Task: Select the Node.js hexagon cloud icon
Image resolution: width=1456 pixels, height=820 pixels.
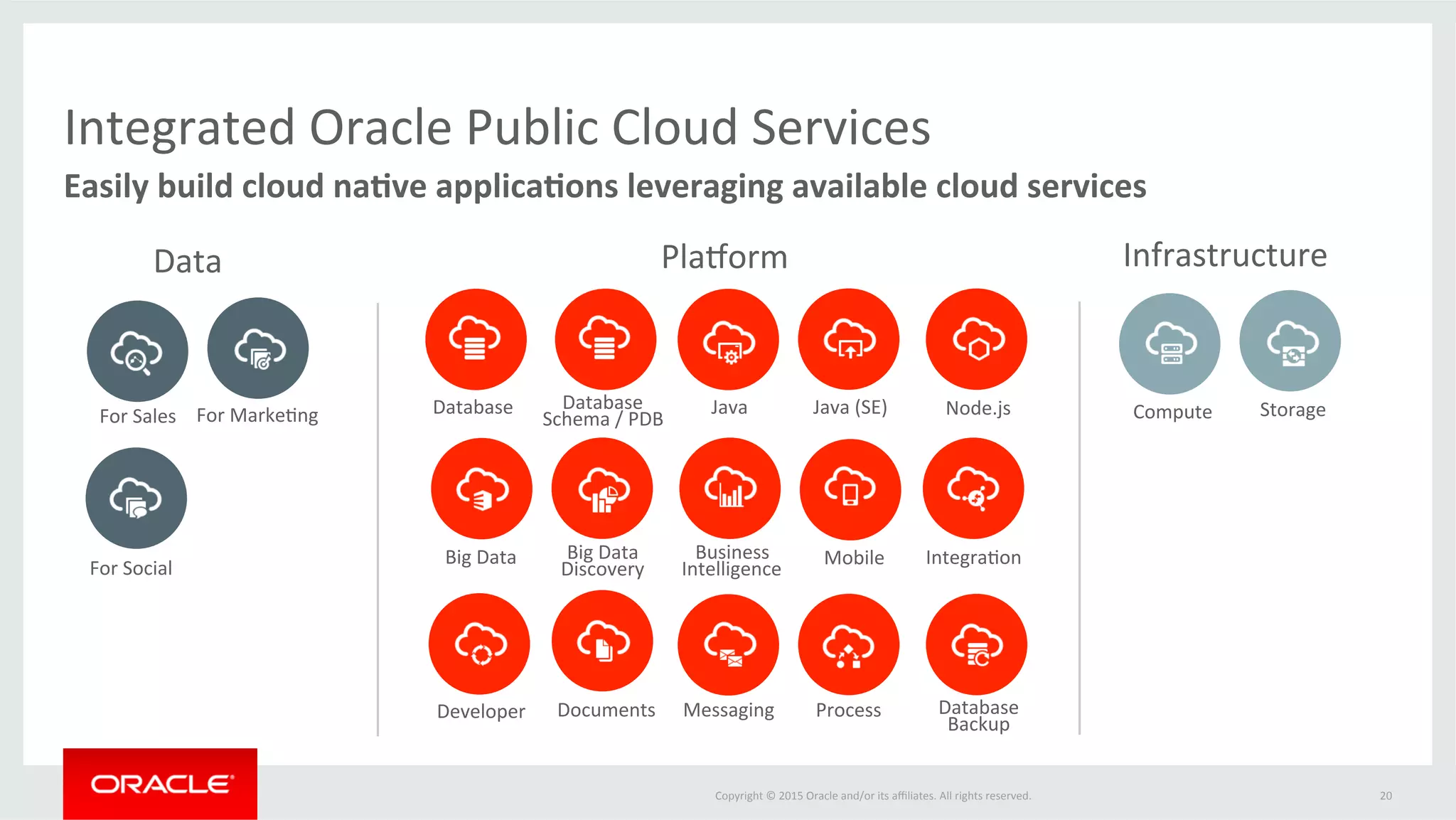Action: (976, 339)
